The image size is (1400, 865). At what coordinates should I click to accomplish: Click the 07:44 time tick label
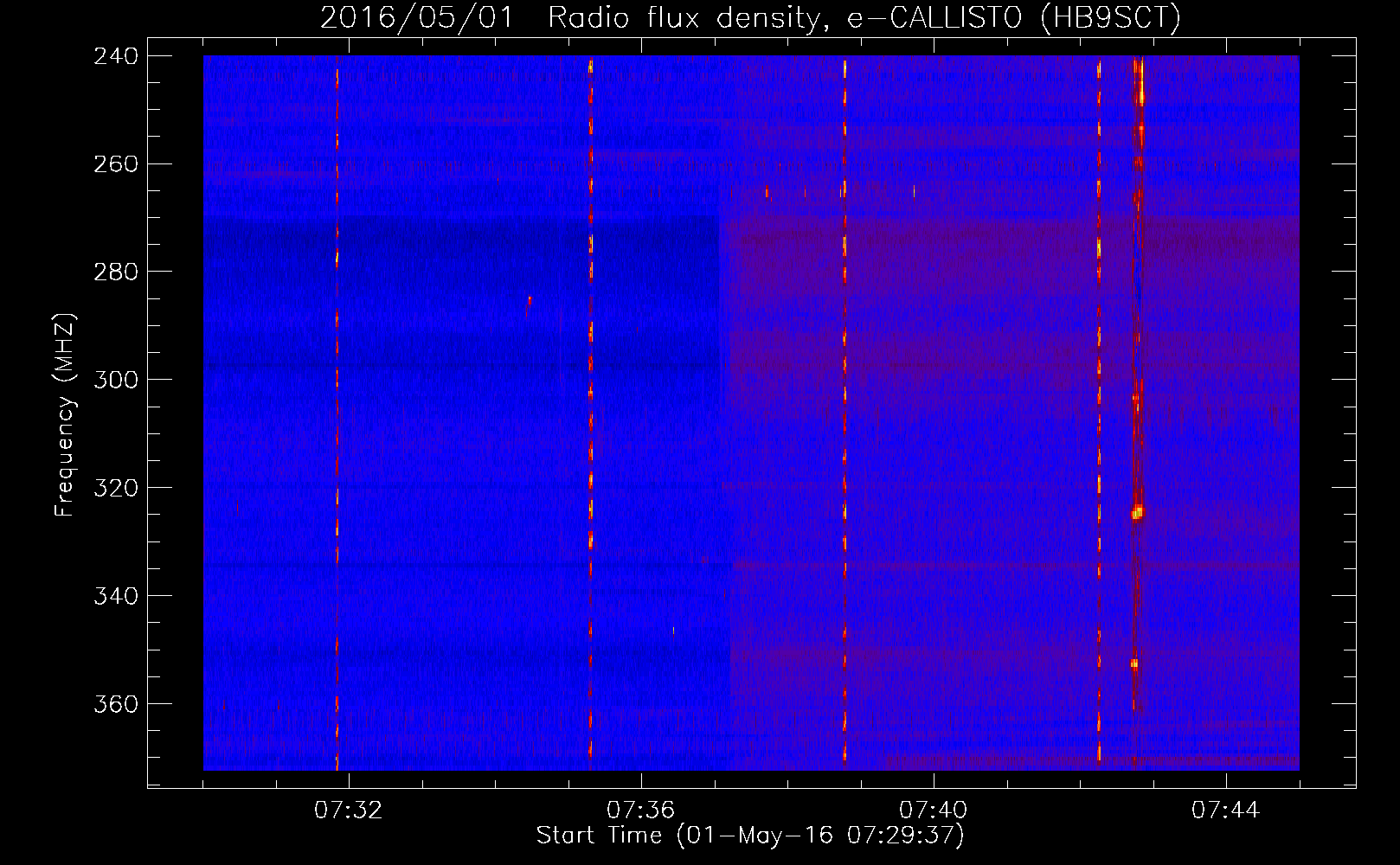(1226, 811)
